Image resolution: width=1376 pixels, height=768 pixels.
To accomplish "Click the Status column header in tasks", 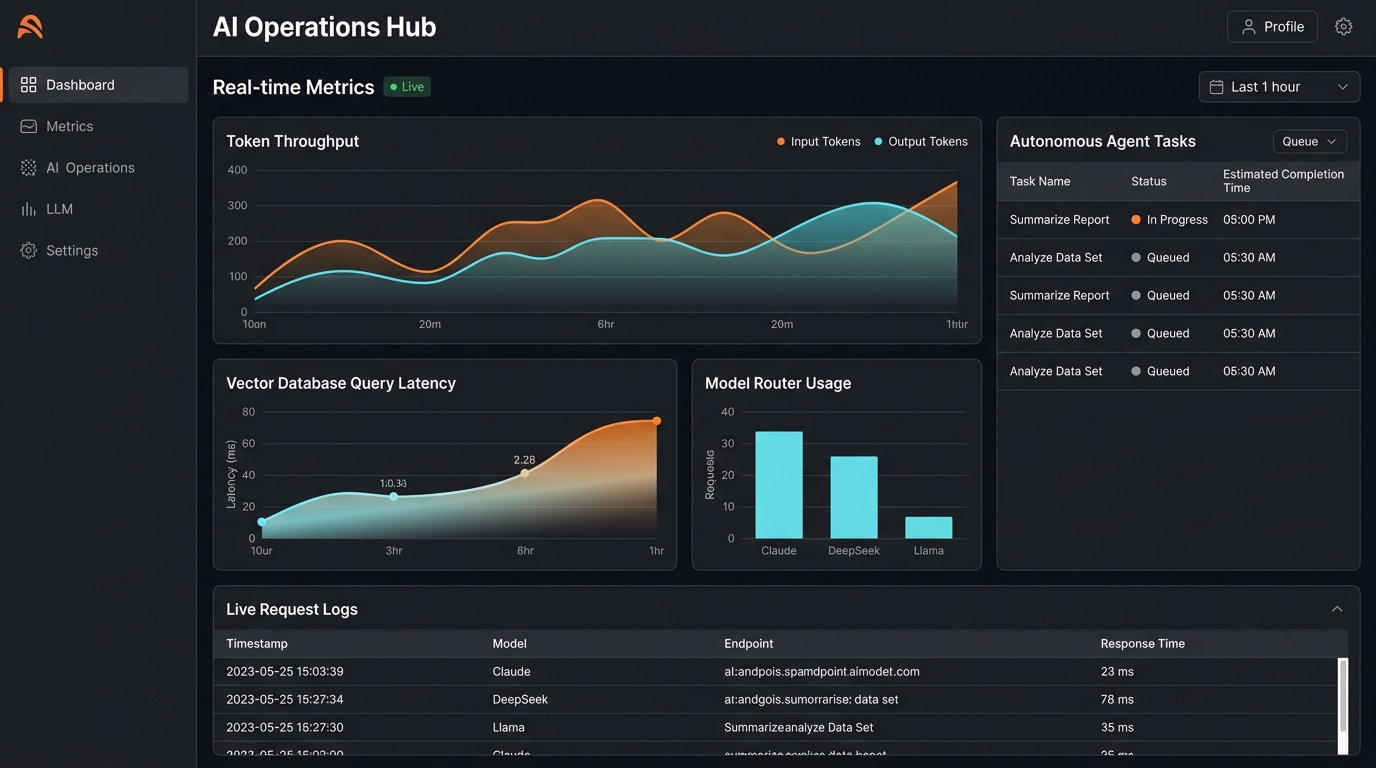I will pos(1149,181).
